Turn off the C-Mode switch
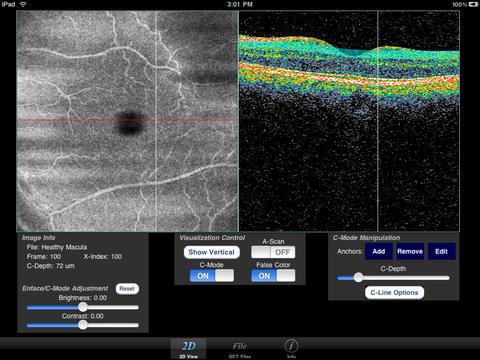Image resolution: width=480 pixels, height=360 pixels. coord(212,276)
